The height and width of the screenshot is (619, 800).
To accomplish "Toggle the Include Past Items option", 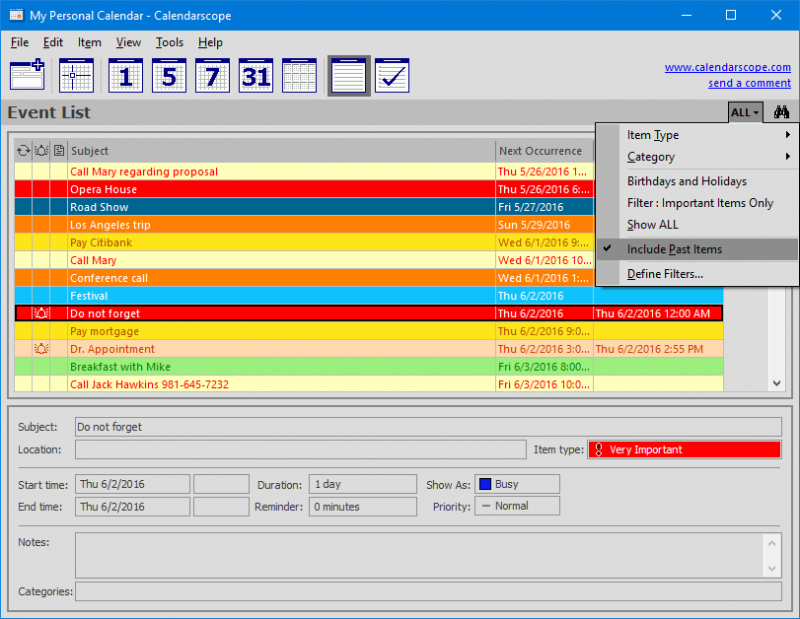I will pyautogui.click(x=674, y=249).
